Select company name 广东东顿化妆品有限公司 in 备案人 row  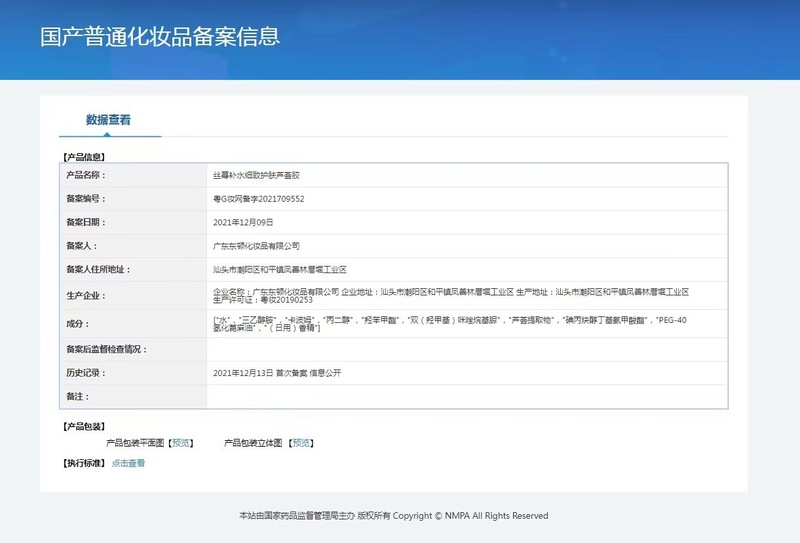[256, 246]
